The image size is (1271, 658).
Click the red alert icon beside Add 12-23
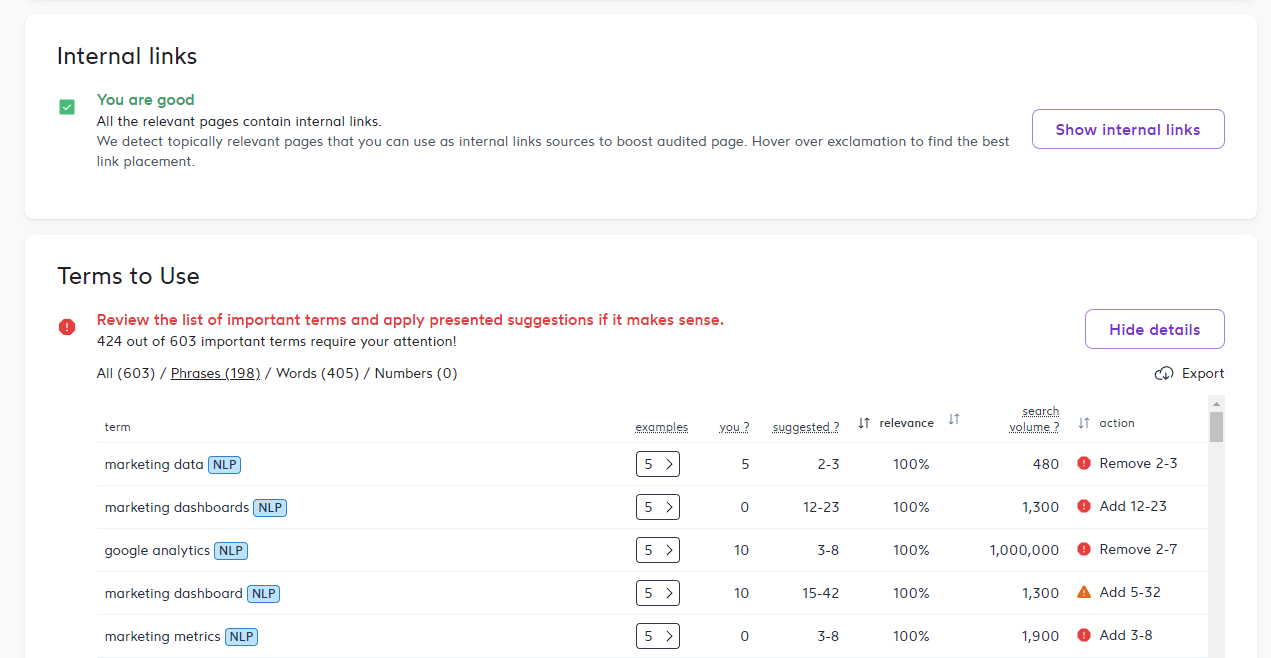[1085, 506]
